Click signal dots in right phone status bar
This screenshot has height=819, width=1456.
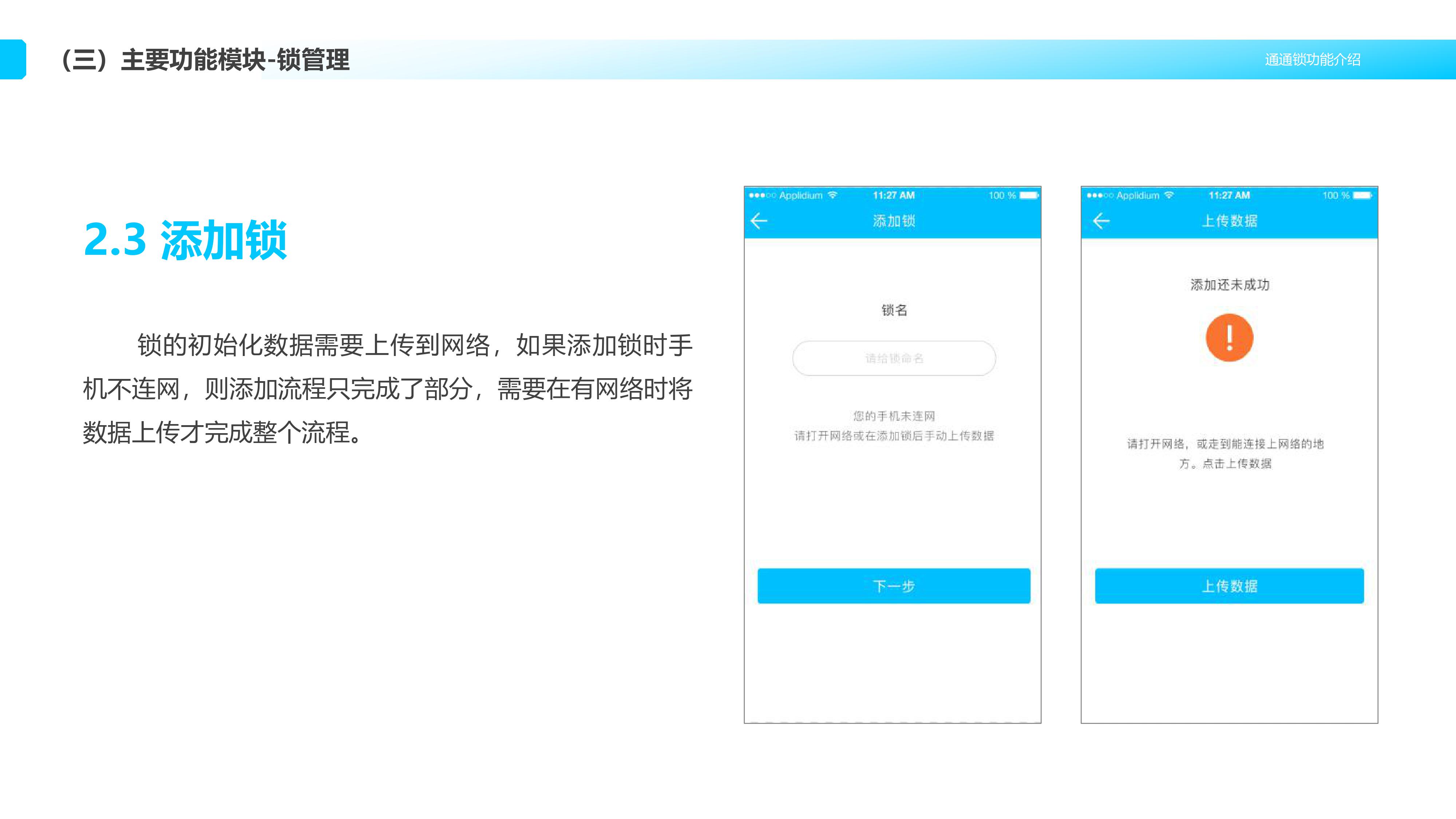pos(1099,195)
